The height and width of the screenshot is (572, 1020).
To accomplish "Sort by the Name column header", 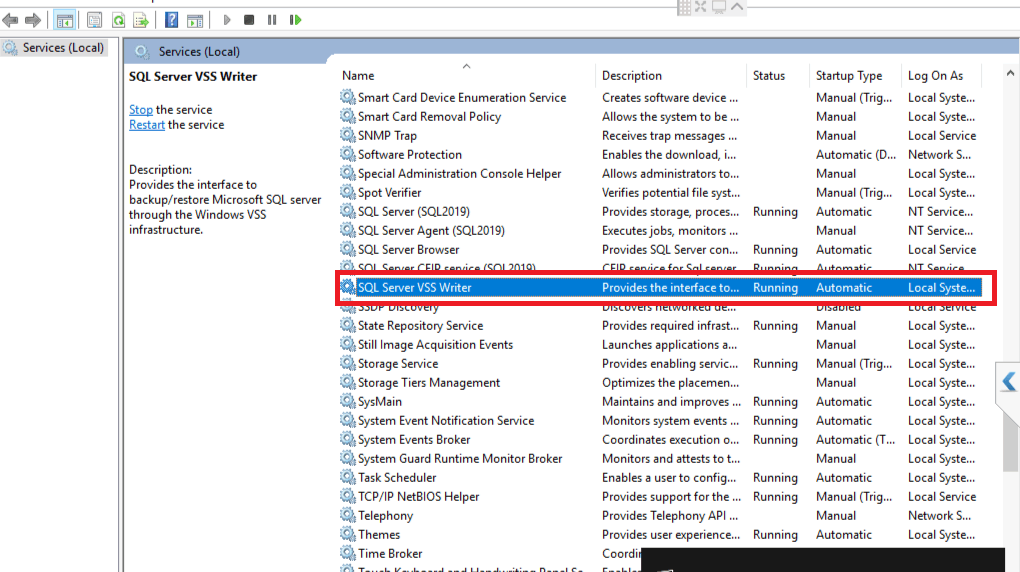I will coord(358,75).
